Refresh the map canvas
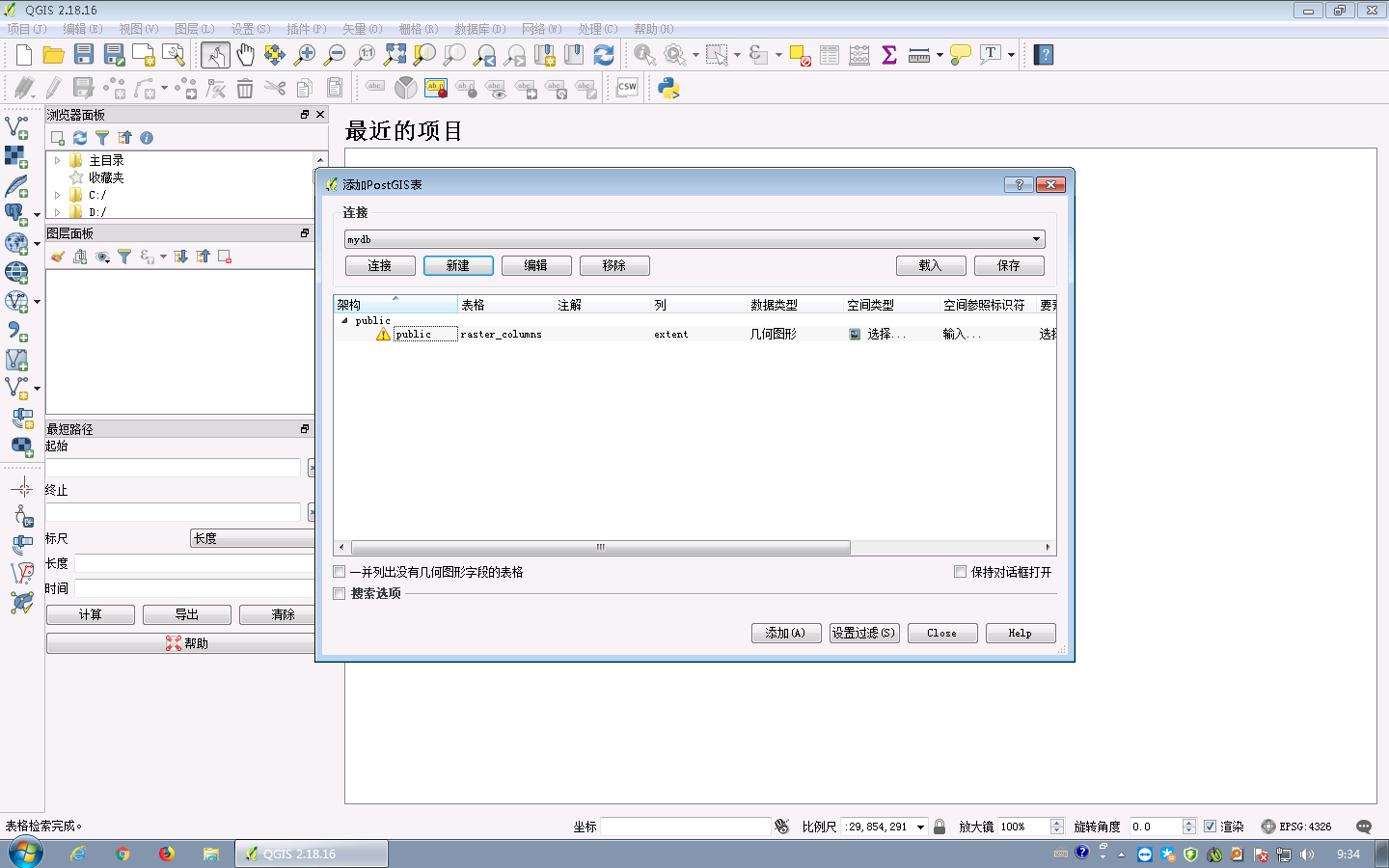 [x=604, y=55]
